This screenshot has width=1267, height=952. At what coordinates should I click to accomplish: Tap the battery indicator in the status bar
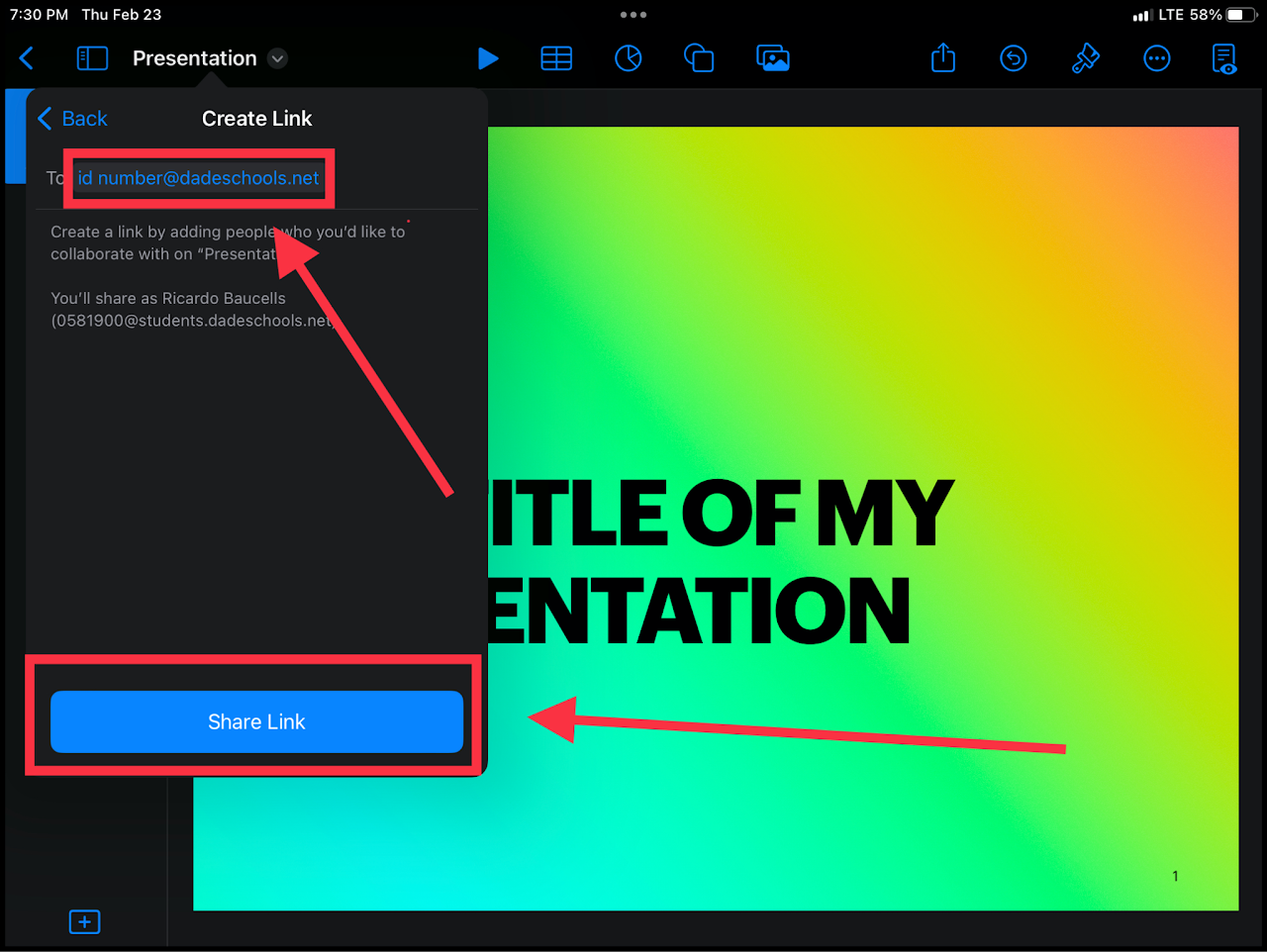(x=1242, y=15)
